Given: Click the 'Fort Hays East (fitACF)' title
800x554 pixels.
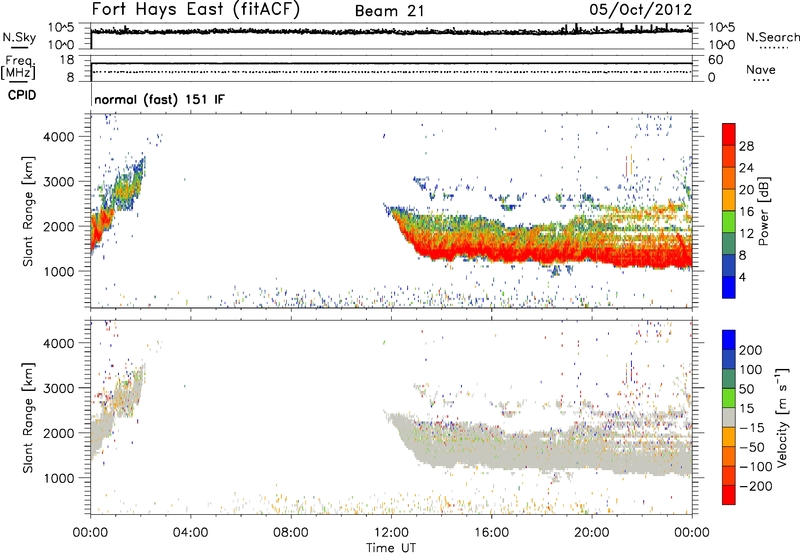Looking at the screenshot, I should pos(196,10).
